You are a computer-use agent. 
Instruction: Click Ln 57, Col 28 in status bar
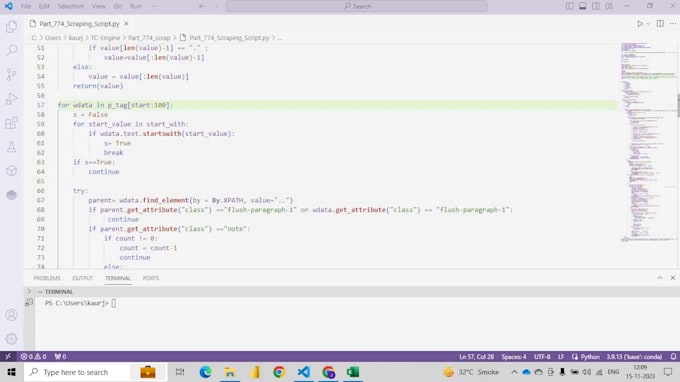(x=476, y=356)
